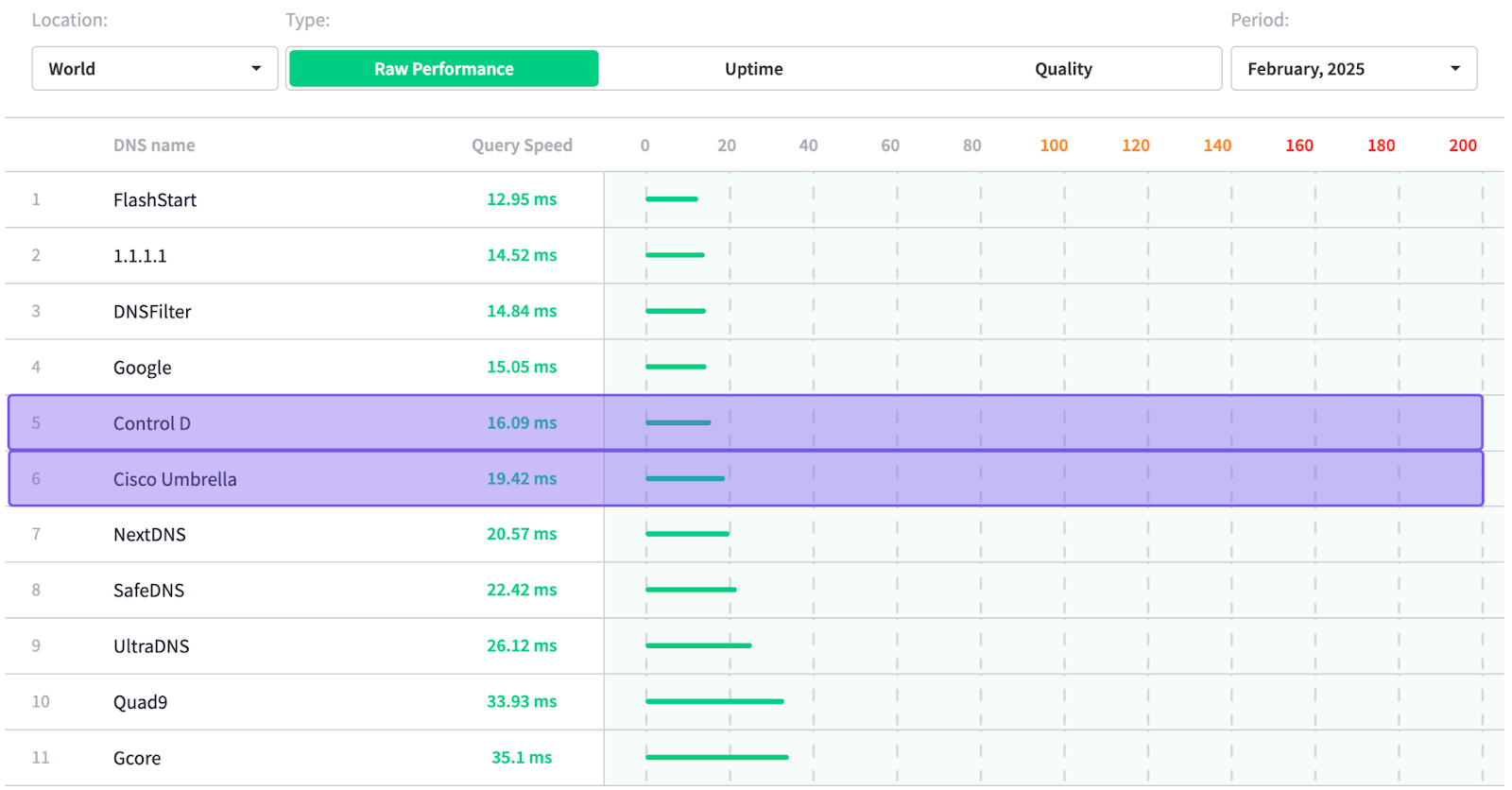Click the 20.57 ms query speed value
Image resolution: width=1512 pixels, height=790 pixels.
click(522, 534)
